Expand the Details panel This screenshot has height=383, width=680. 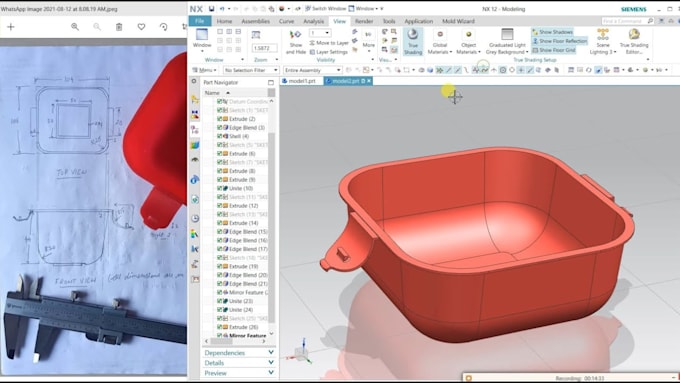click(x=239, y=363)
